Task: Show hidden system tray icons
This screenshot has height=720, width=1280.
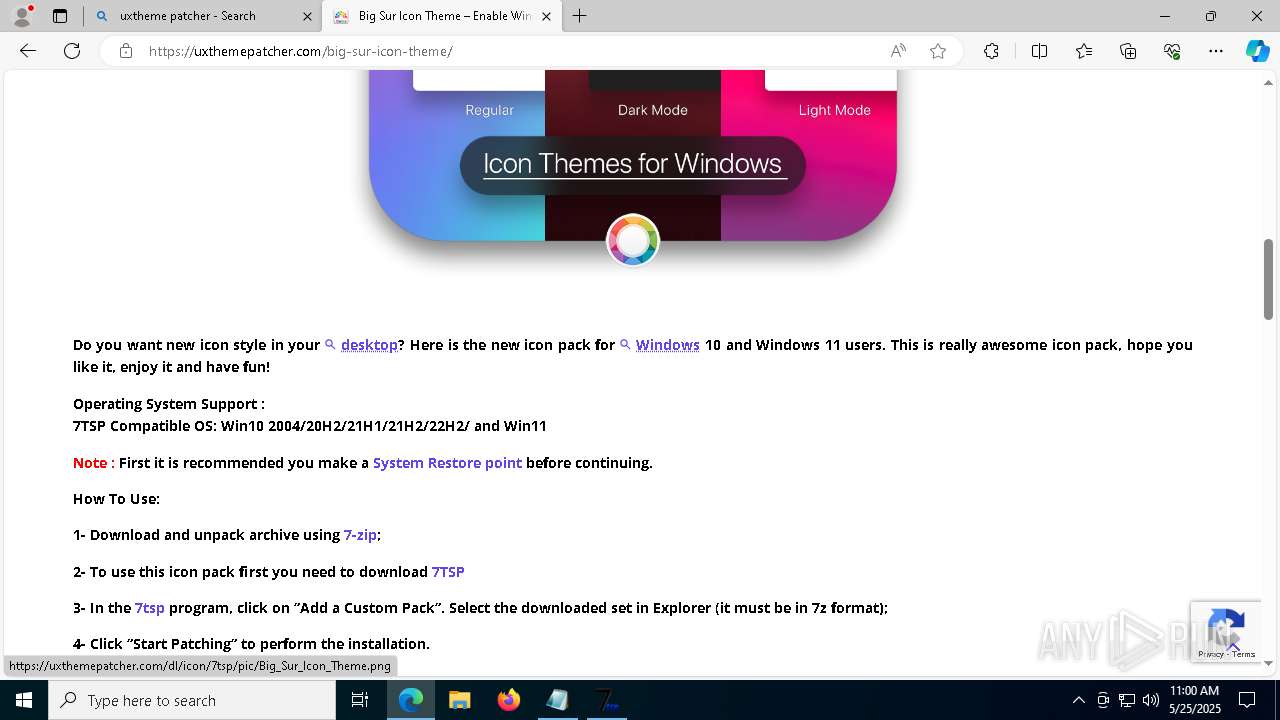Action: (x=1079, y=700)
